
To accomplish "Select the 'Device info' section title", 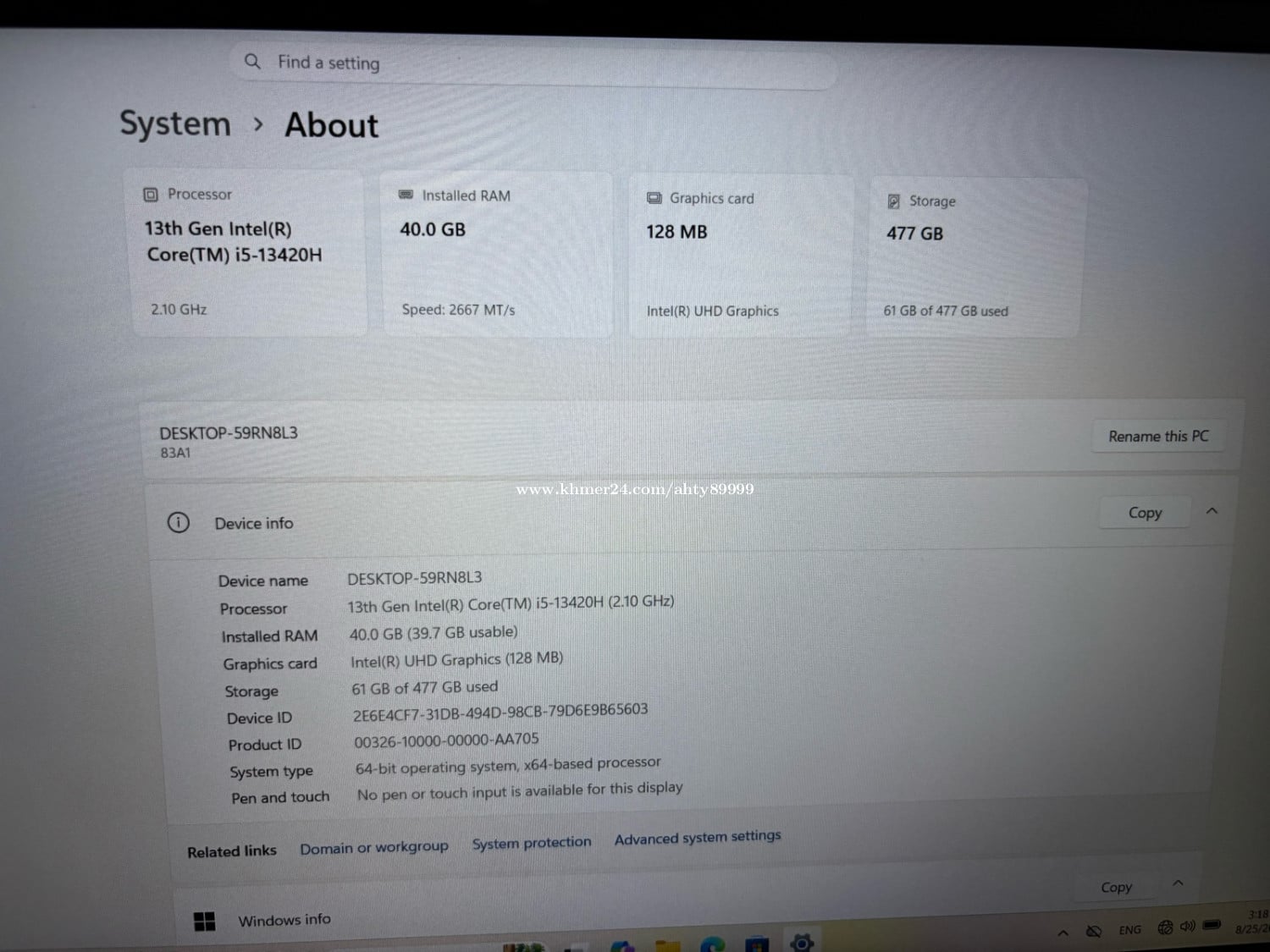I will point(254,524).
